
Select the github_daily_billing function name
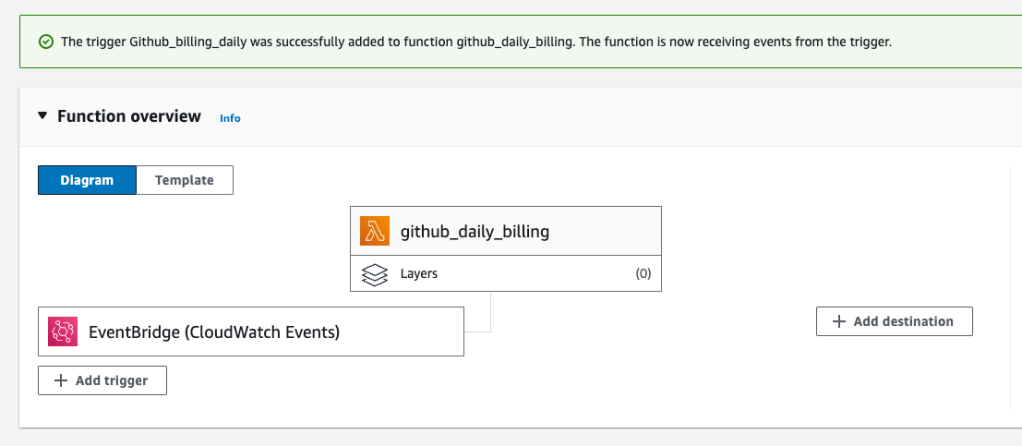coord(475,232)
